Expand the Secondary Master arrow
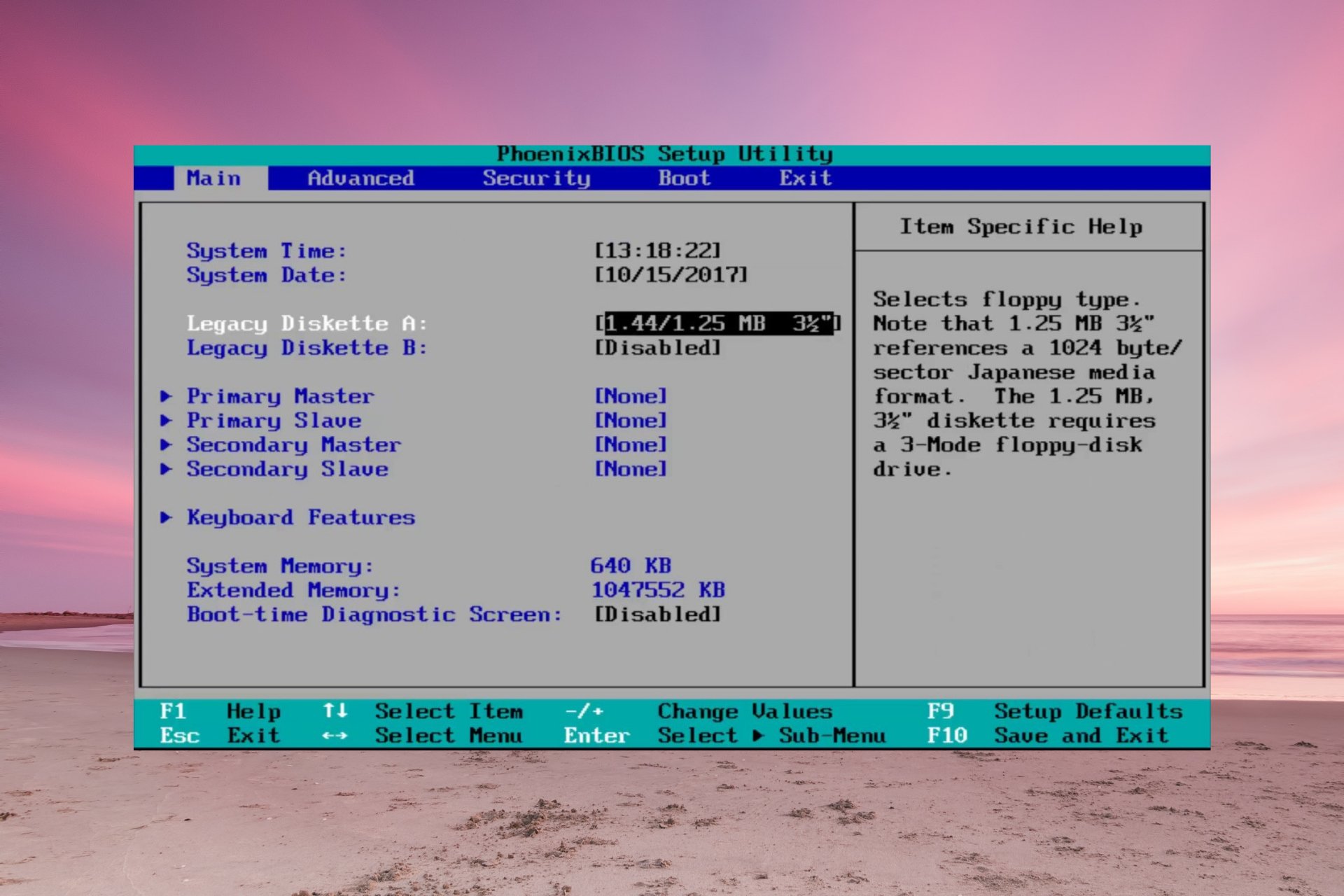Image resolution: width=1344 pixels, height=896 pixels. pos(166,444)
